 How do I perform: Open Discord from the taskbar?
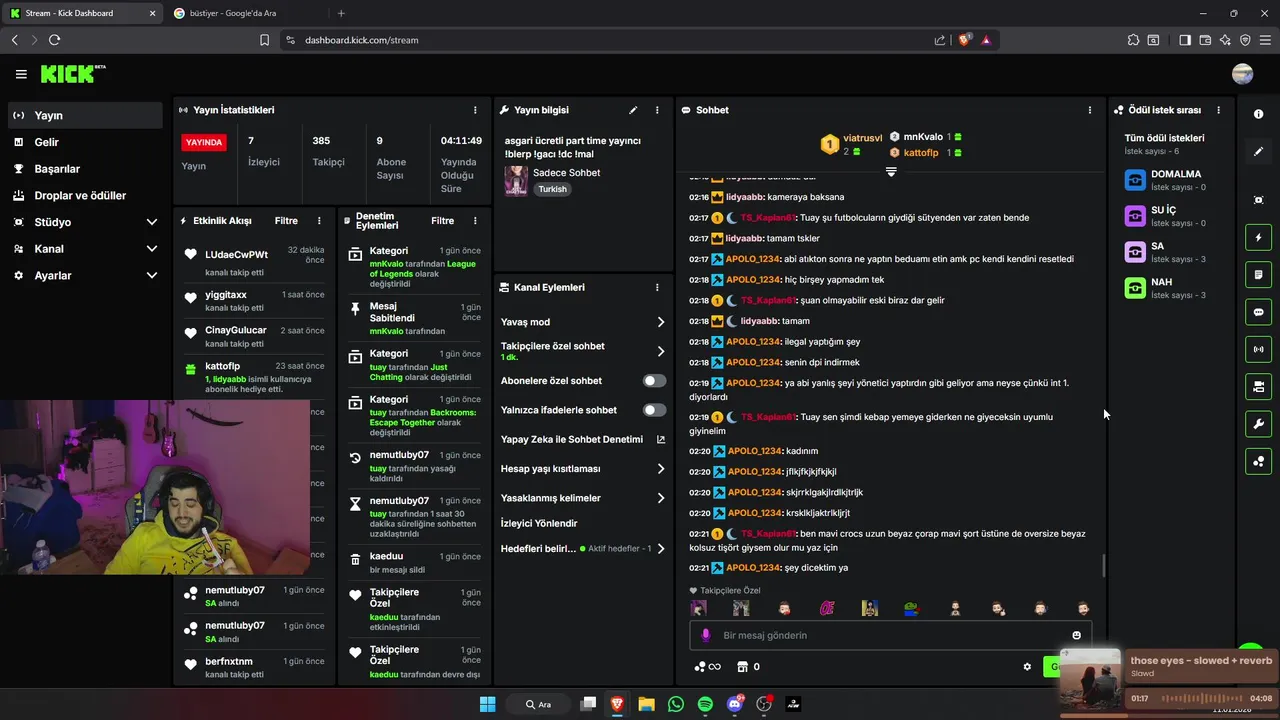735,704
